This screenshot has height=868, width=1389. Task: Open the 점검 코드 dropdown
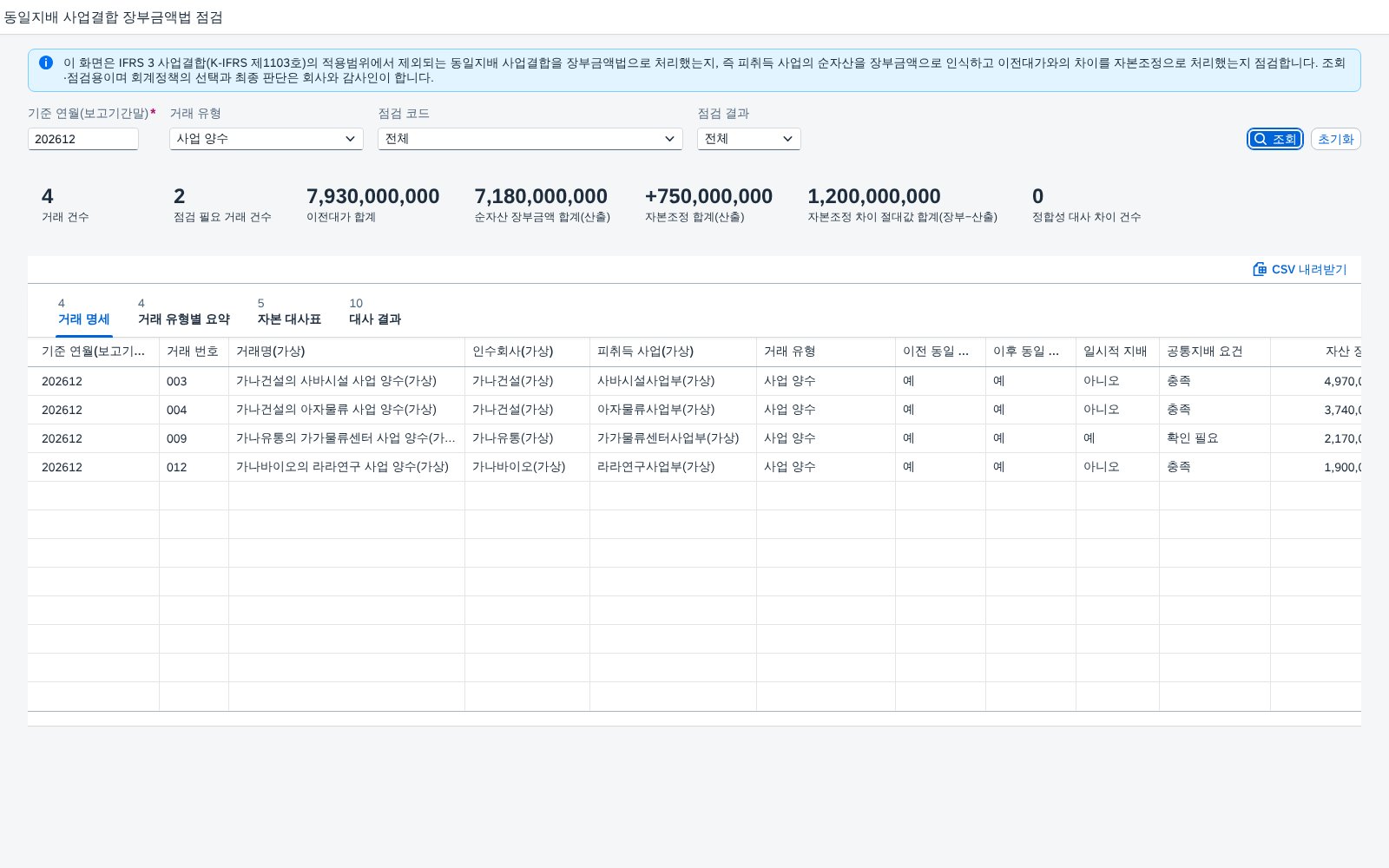[530, 139]
